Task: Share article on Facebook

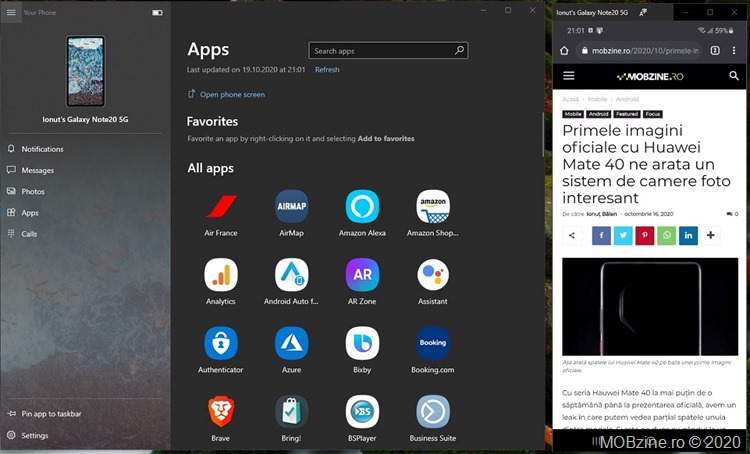Action: 601,235
